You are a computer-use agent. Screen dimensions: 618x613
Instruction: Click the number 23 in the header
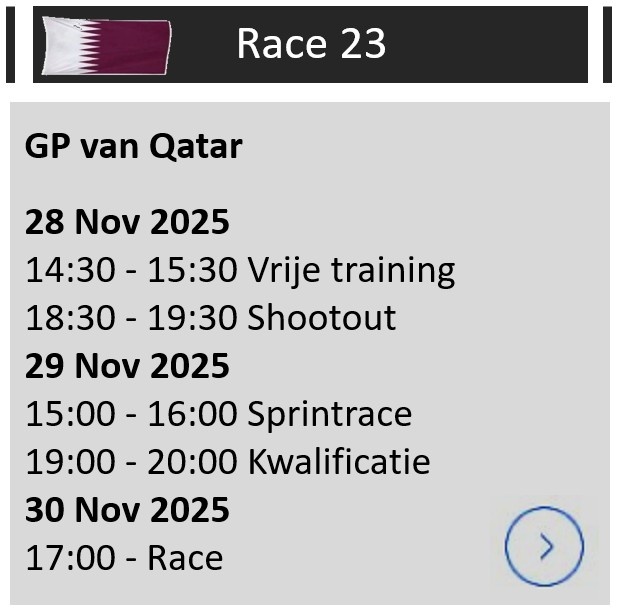coord(364,44)
